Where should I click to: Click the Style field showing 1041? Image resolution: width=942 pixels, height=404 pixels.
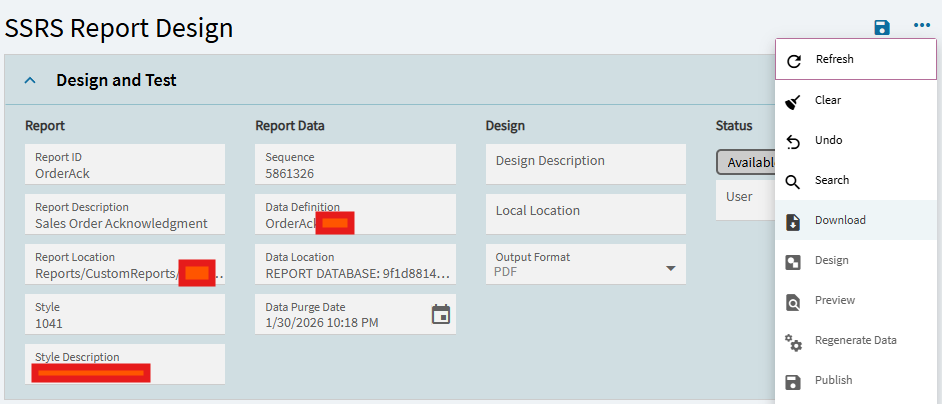point(125,314)
